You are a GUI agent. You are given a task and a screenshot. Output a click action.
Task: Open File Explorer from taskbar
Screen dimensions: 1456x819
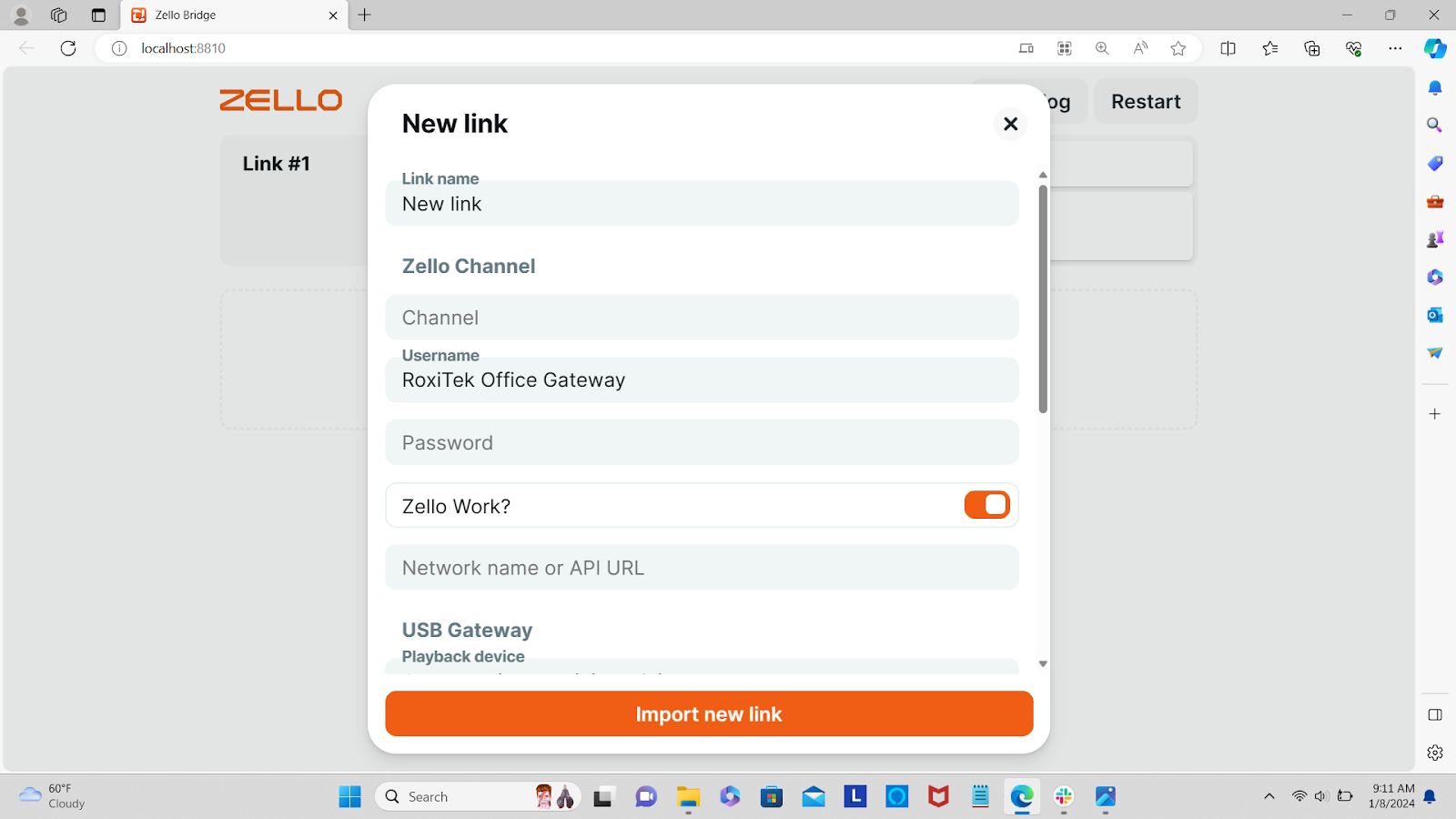(x=688, y=797)
